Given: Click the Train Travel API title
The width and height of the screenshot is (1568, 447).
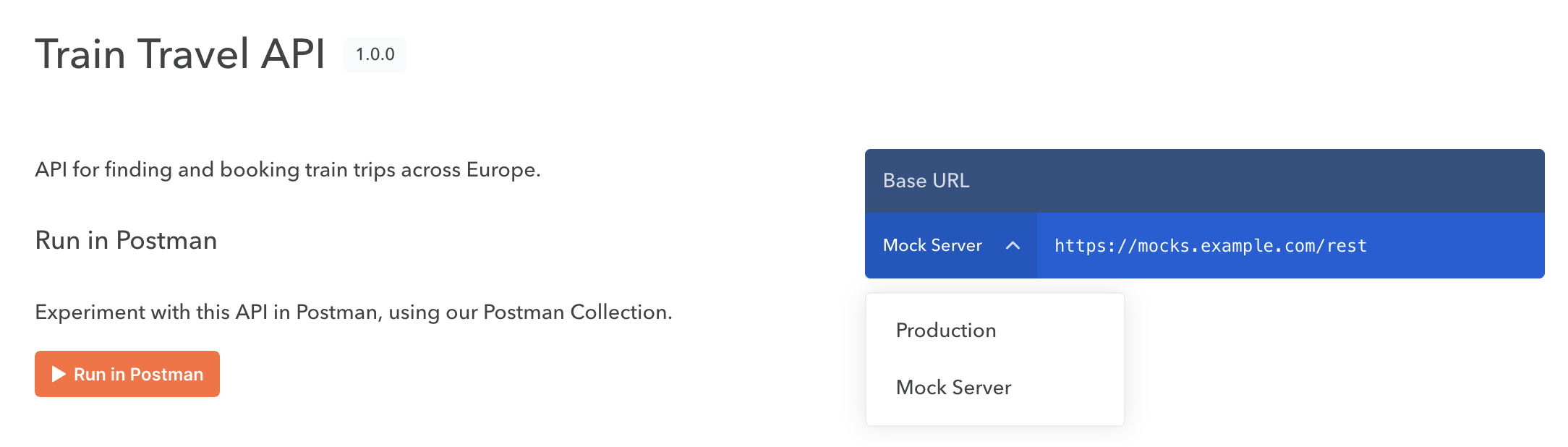Looking at the screenshot, I should (x=180, y=54).
